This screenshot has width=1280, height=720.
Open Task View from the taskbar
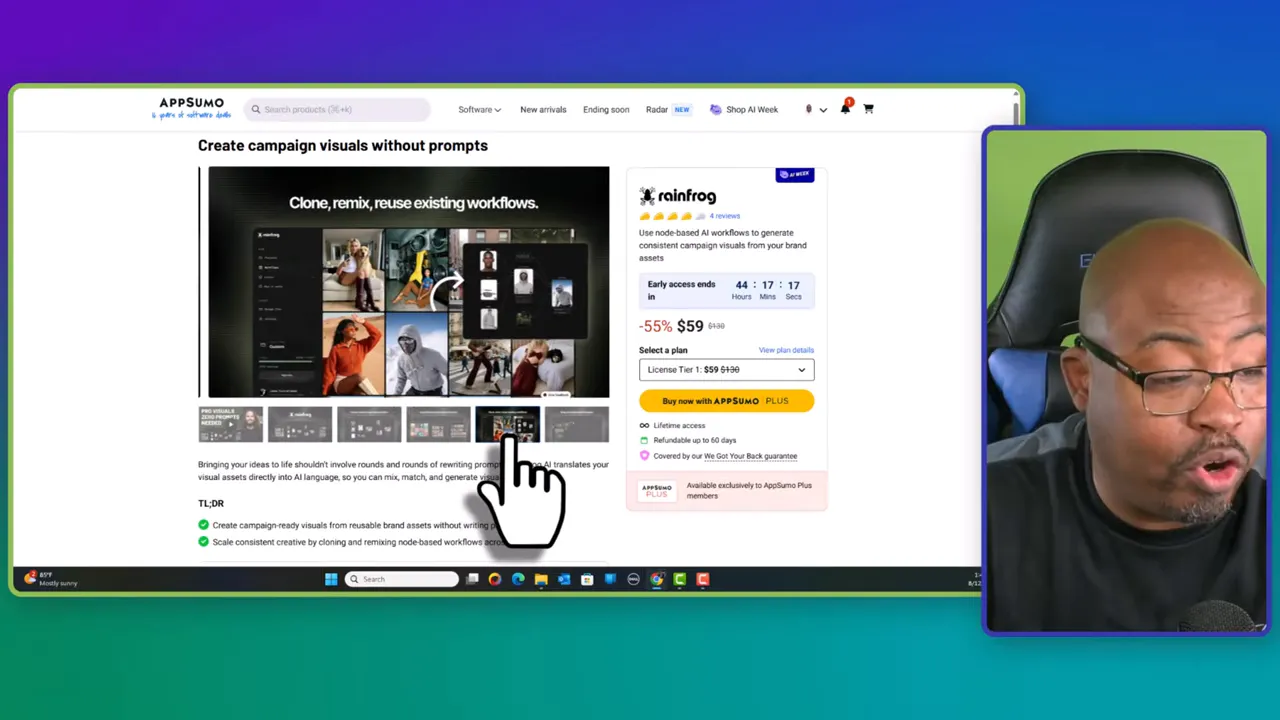pyautogui.click(x=472, y=579)
